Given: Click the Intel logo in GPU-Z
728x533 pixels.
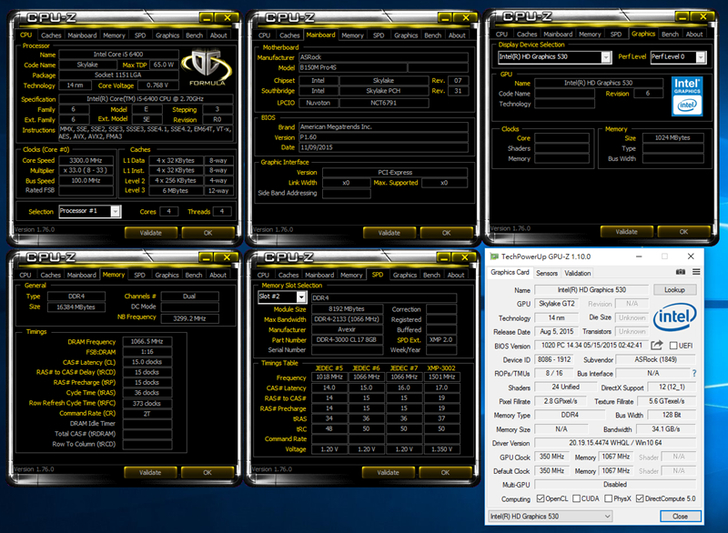Looking at the screenshot, I should tap(675, 317).
